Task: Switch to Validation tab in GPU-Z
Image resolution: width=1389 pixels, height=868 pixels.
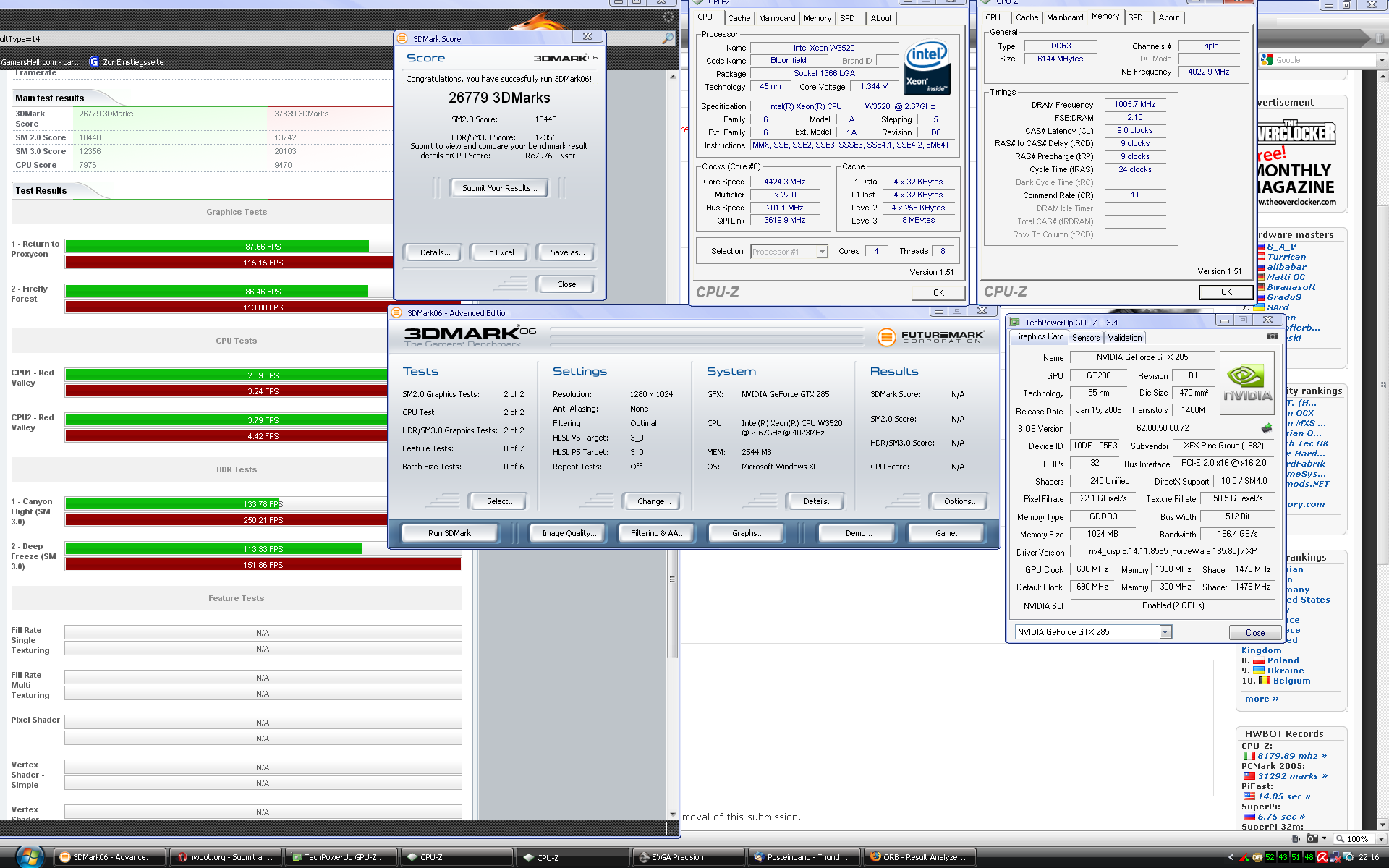Action: click(x=1125, y=338)
